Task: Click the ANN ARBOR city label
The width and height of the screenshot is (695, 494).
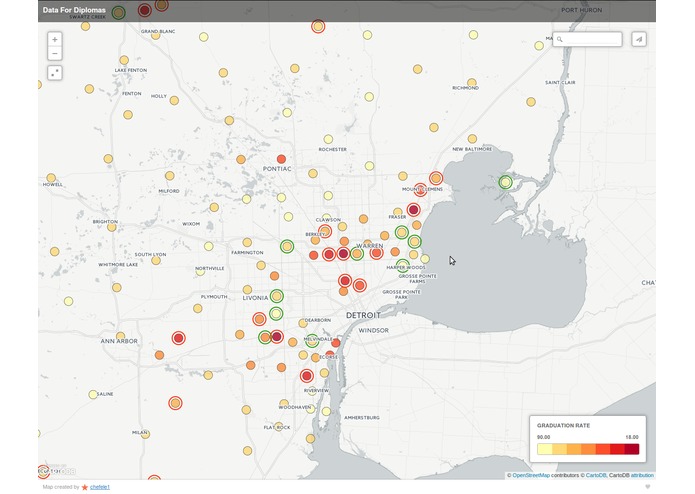Action: pyautogui.click(x=119, y=341)
